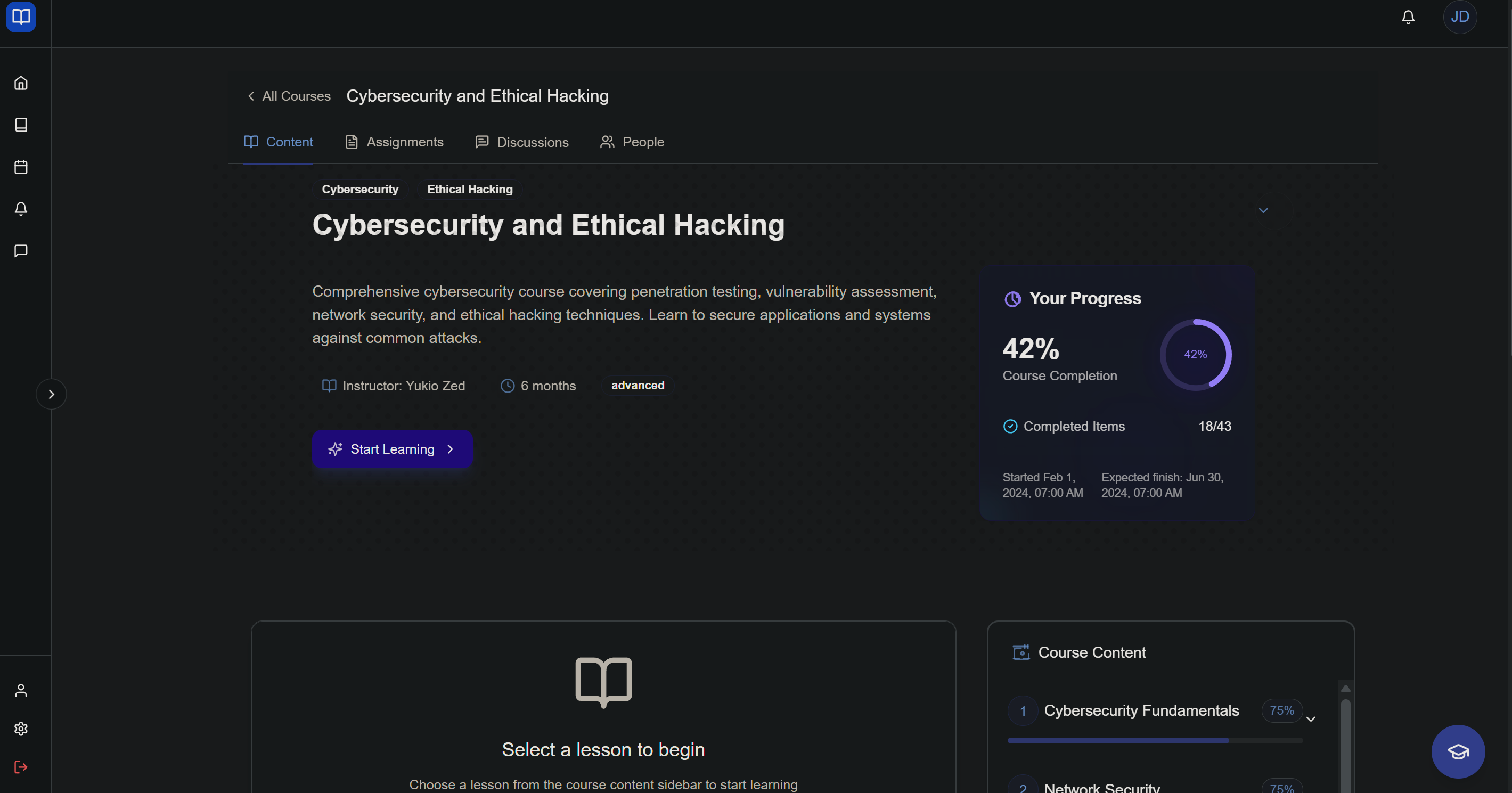Open the settings gear icon
This screenshot has height=793, width=1512.
[x=21, y=729]
